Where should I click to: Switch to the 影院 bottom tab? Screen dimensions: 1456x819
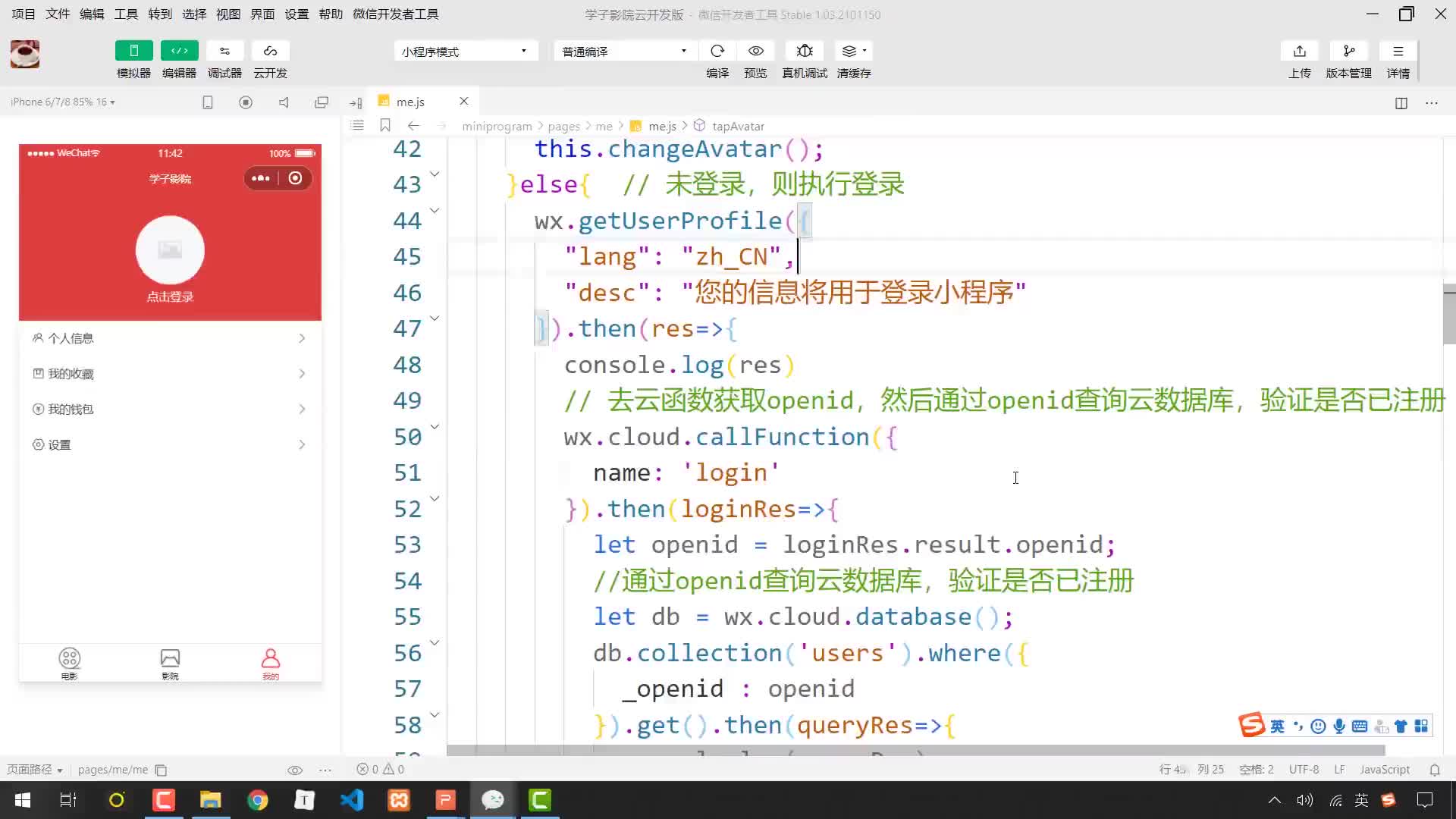170,664
